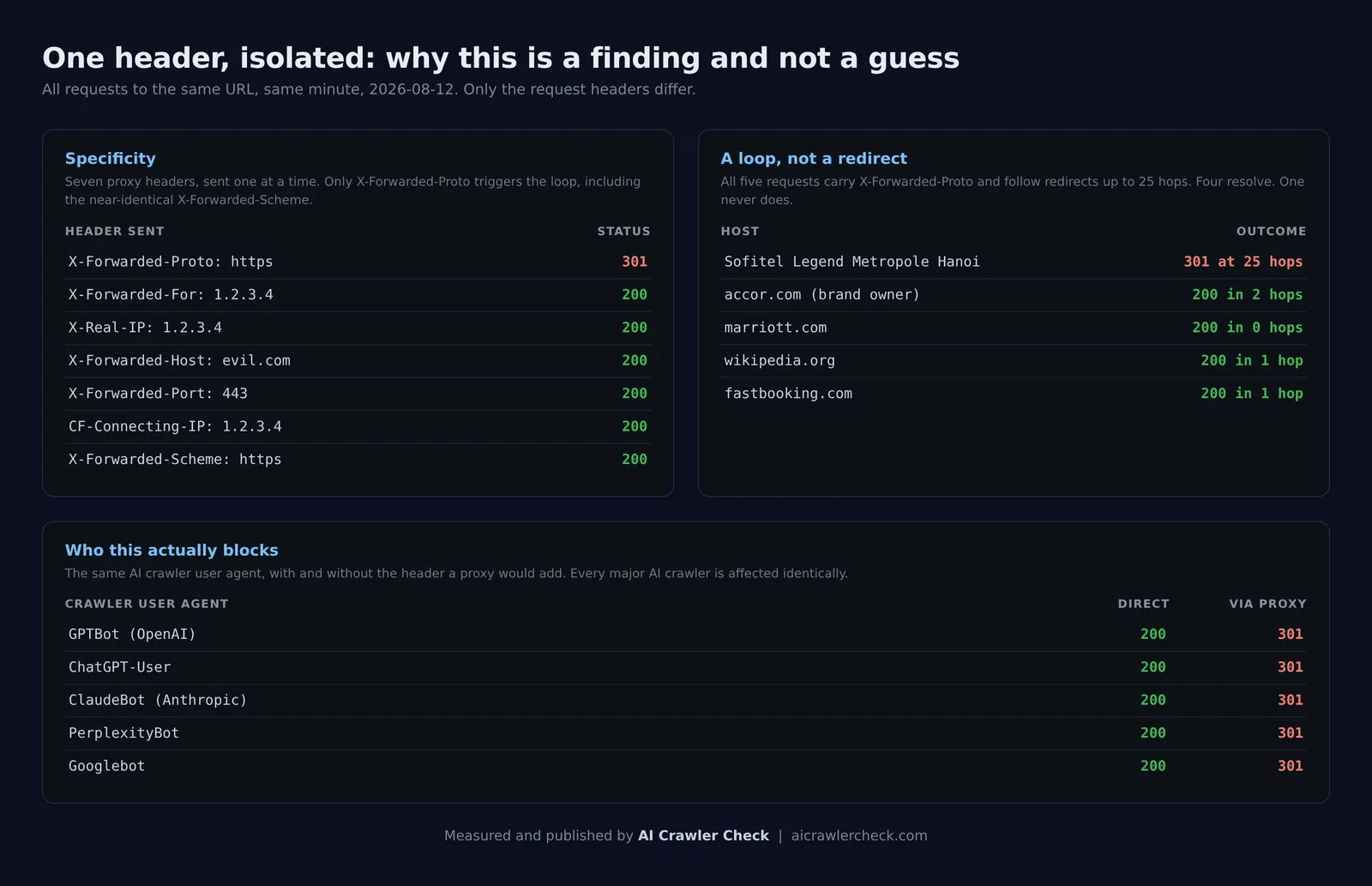Click 'AI Crawler Check' in the footer
The image size is (1372, 886).
703,835
